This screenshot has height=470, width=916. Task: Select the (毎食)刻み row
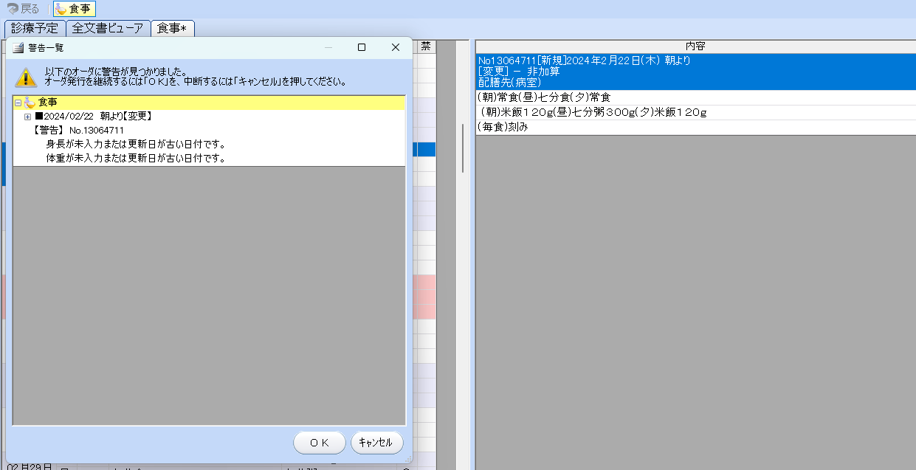click(x=696, y=127)
